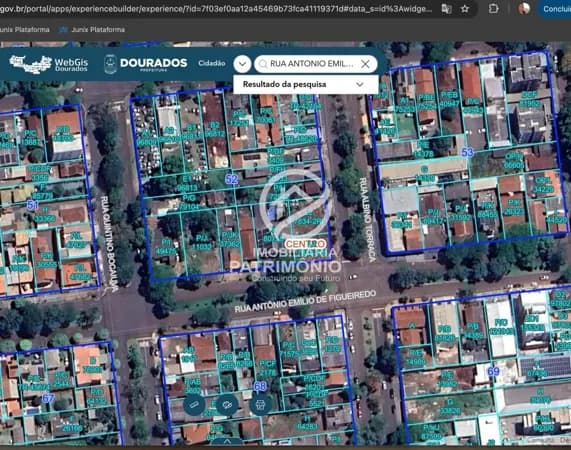
Task: Open the browser profile avatar
Action: pyautogui.click(x=524, y=8)
